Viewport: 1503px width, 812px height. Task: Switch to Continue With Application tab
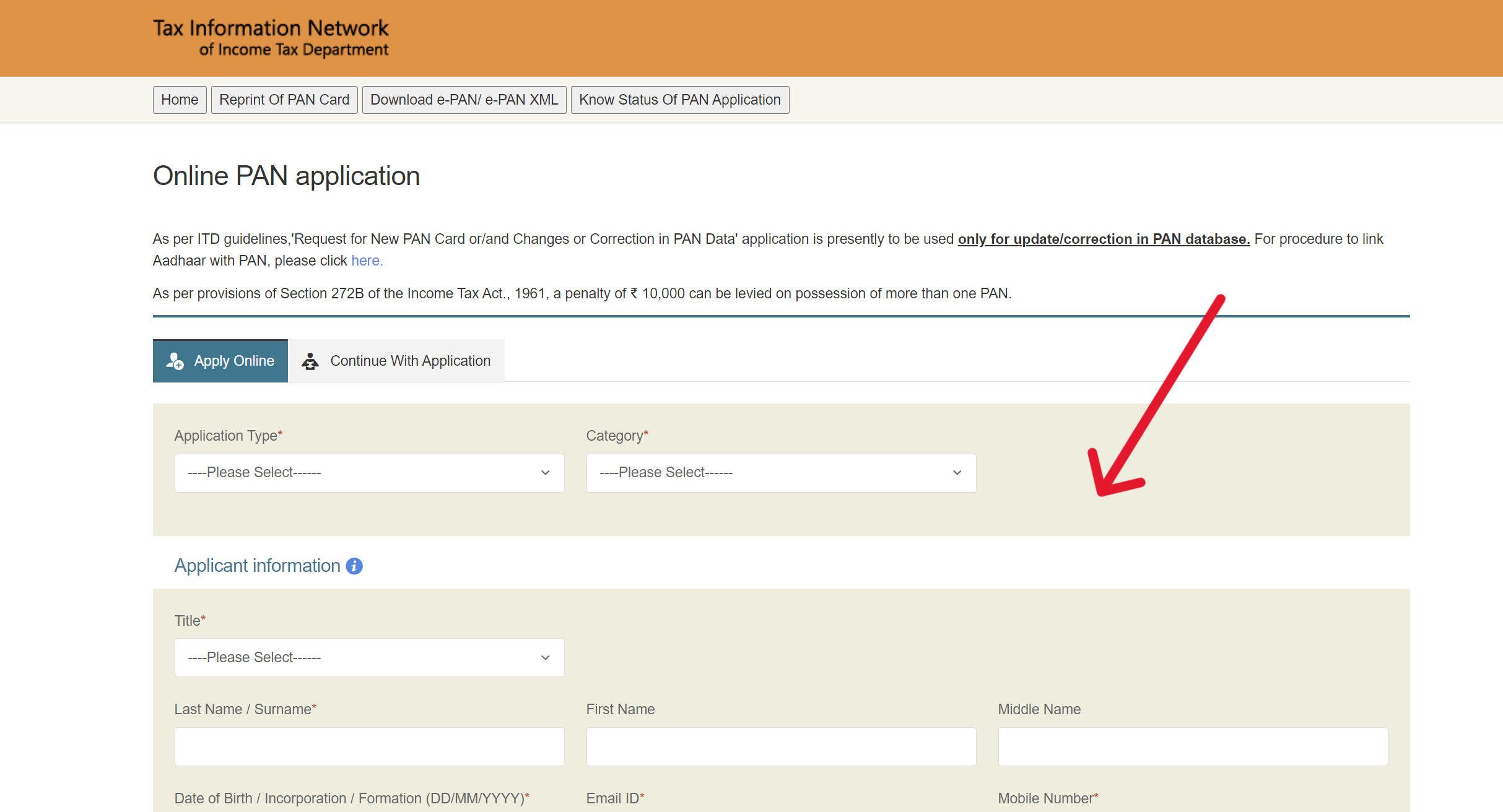point(396,361)
